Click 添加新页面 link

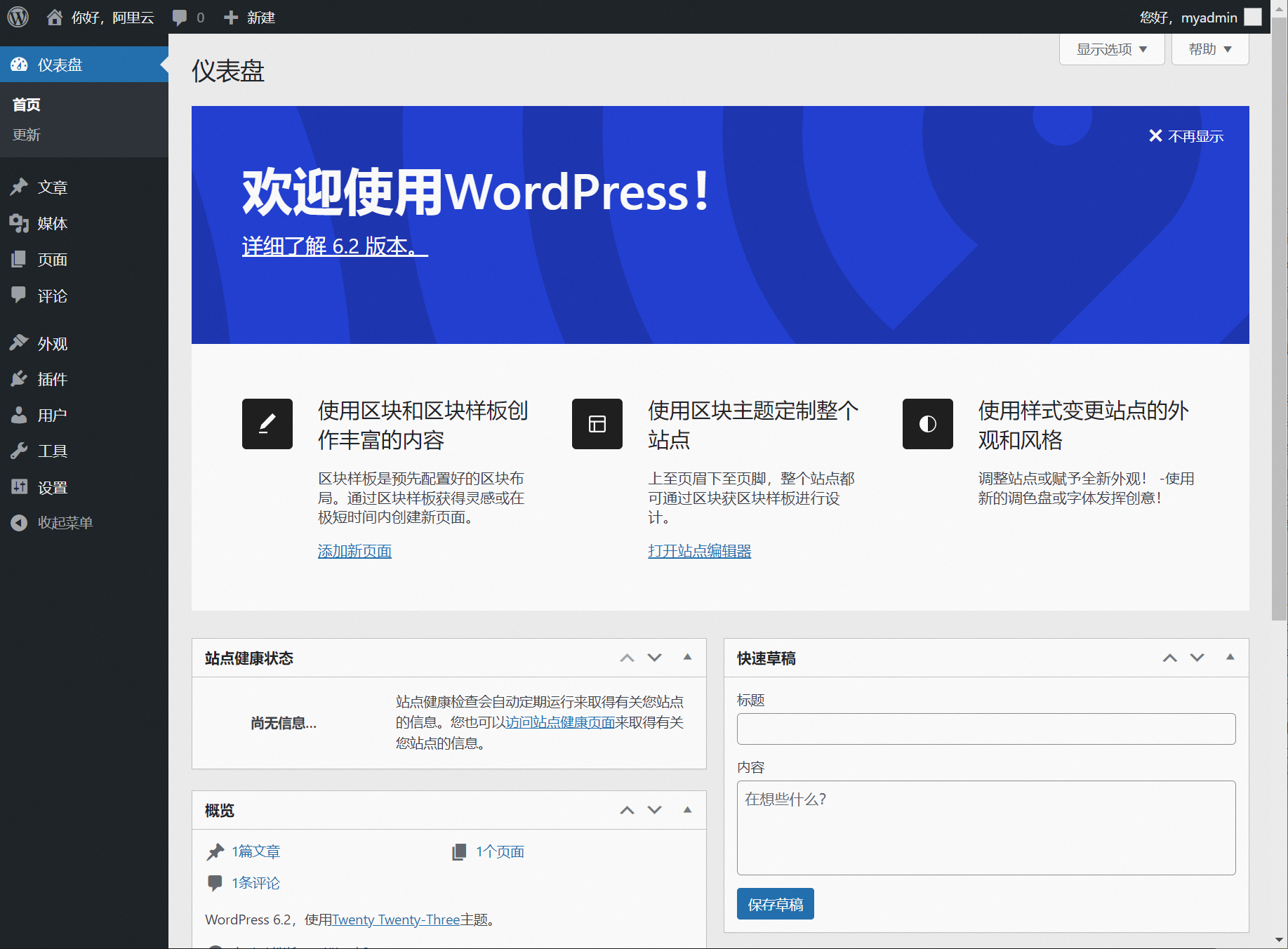354,551
